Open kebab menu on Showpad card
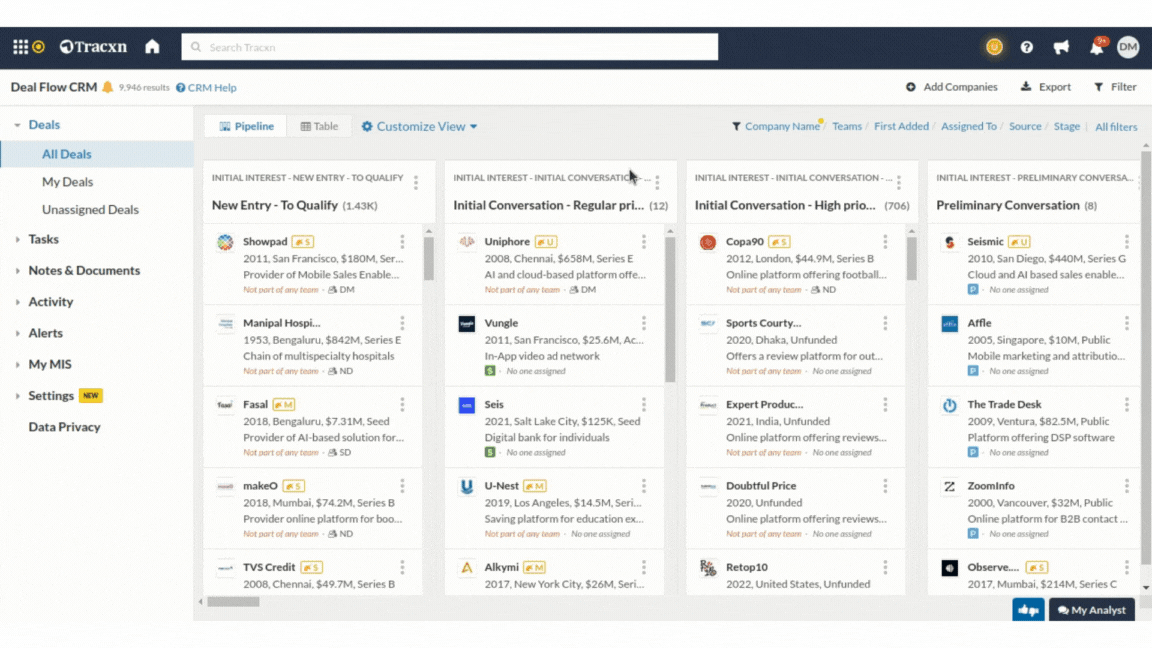Image resolution: width=1152 pixels, height=648 pixels. tap(402, 242)
